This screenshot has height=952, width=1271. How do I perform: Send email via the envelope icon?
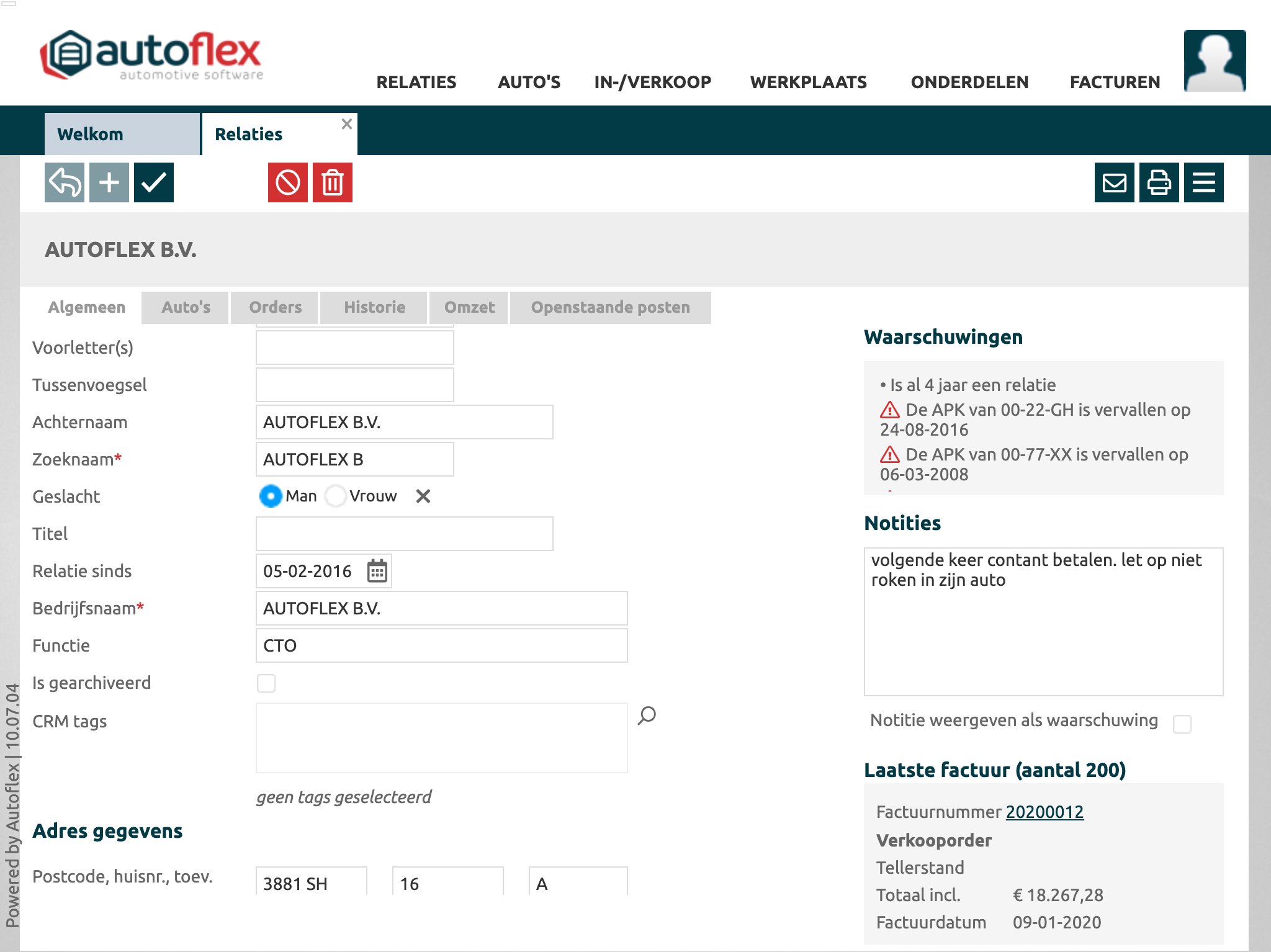(x=1115, y=182)
